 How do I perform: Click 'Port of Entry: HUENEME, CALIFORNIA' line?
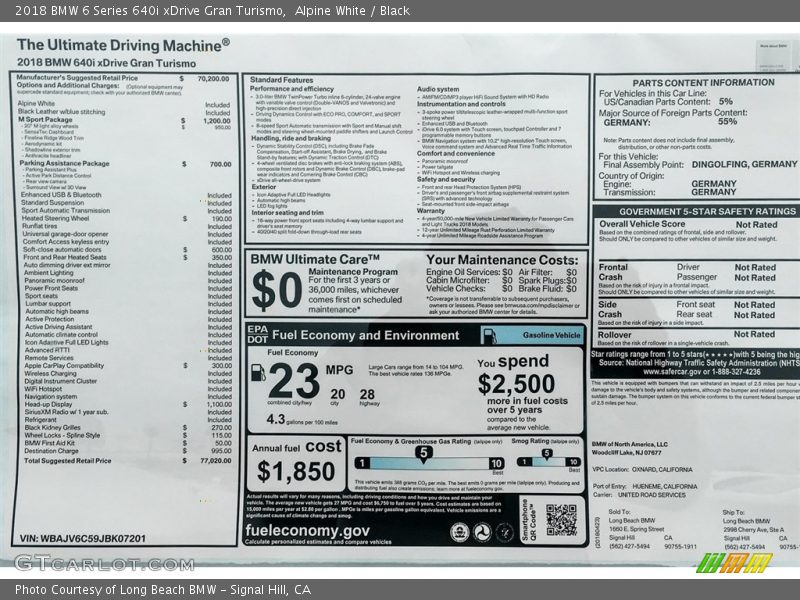coord(645,486)
